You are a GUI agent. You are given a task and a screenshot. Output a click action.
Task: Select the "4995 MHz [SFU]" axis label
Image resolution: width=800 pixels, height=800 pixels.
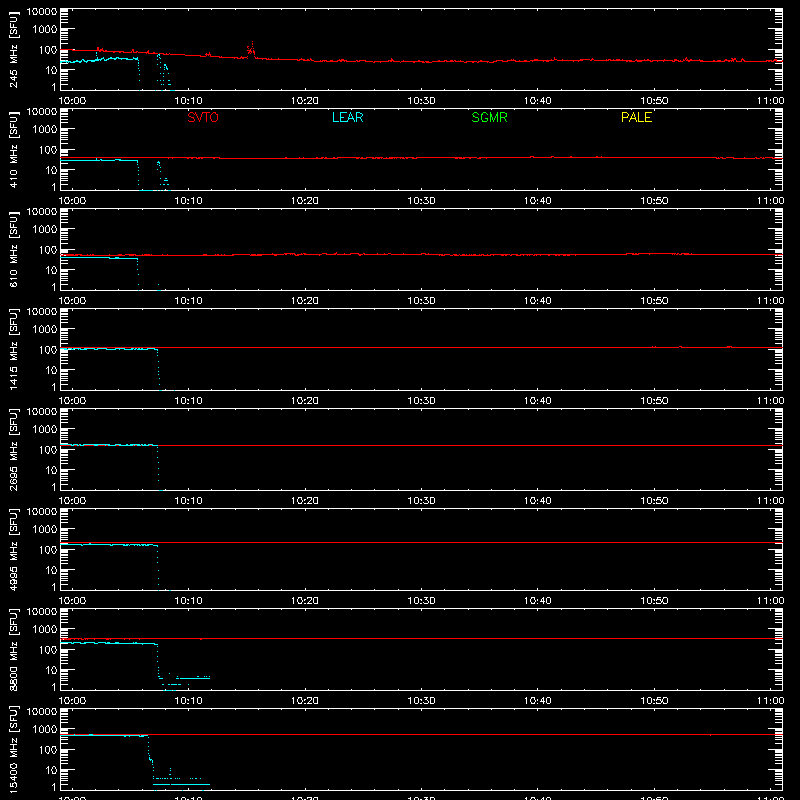(x=13, y=550)
